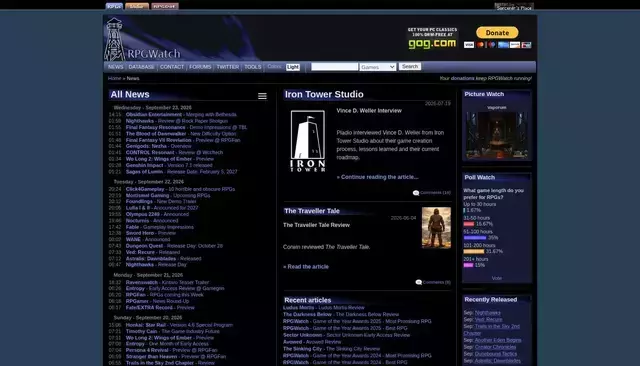Open the All News hamburger menu icon

[x=262, y=96]
